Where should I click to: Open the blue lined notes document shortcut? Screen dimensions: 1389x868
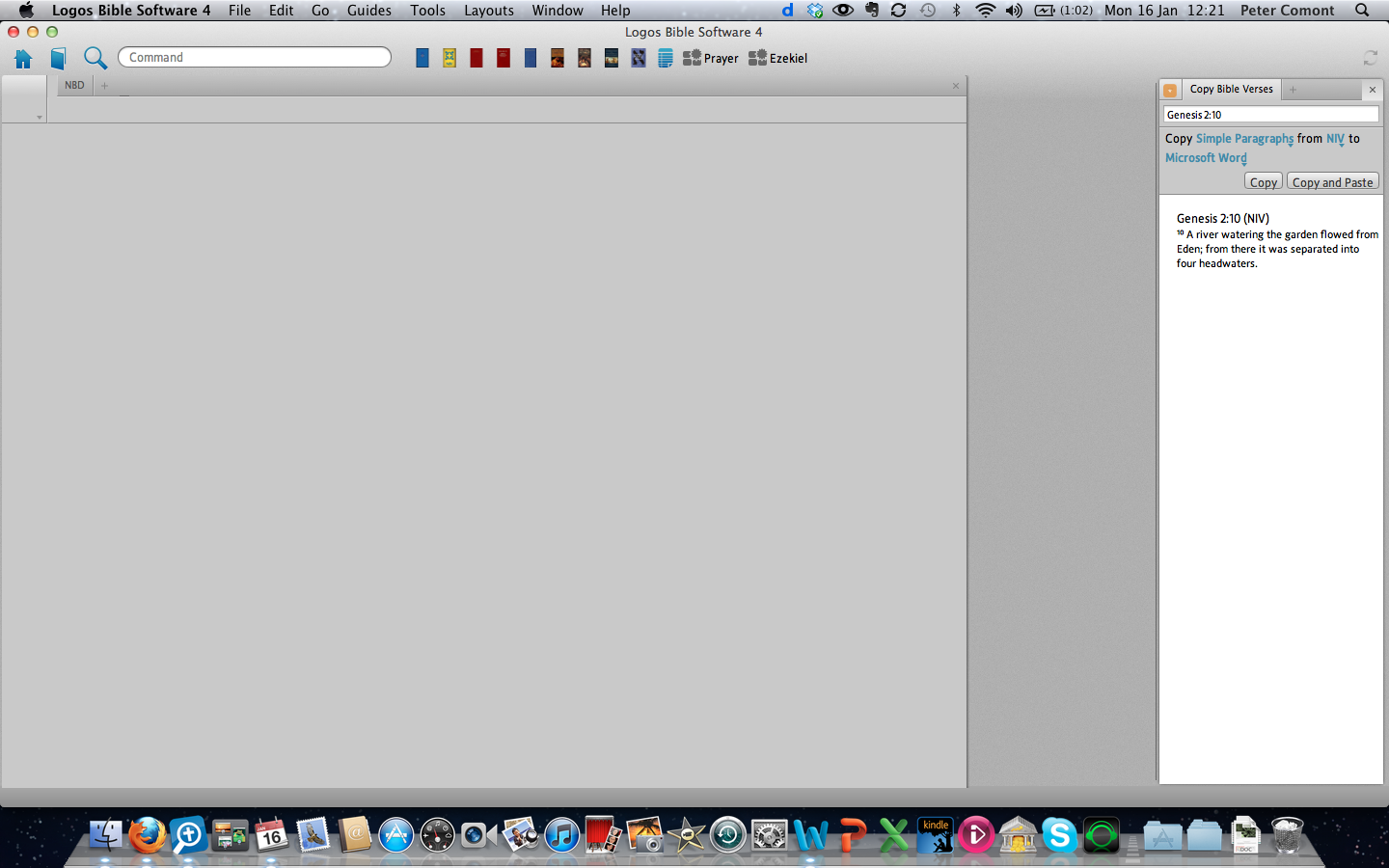tap(666, 58)
